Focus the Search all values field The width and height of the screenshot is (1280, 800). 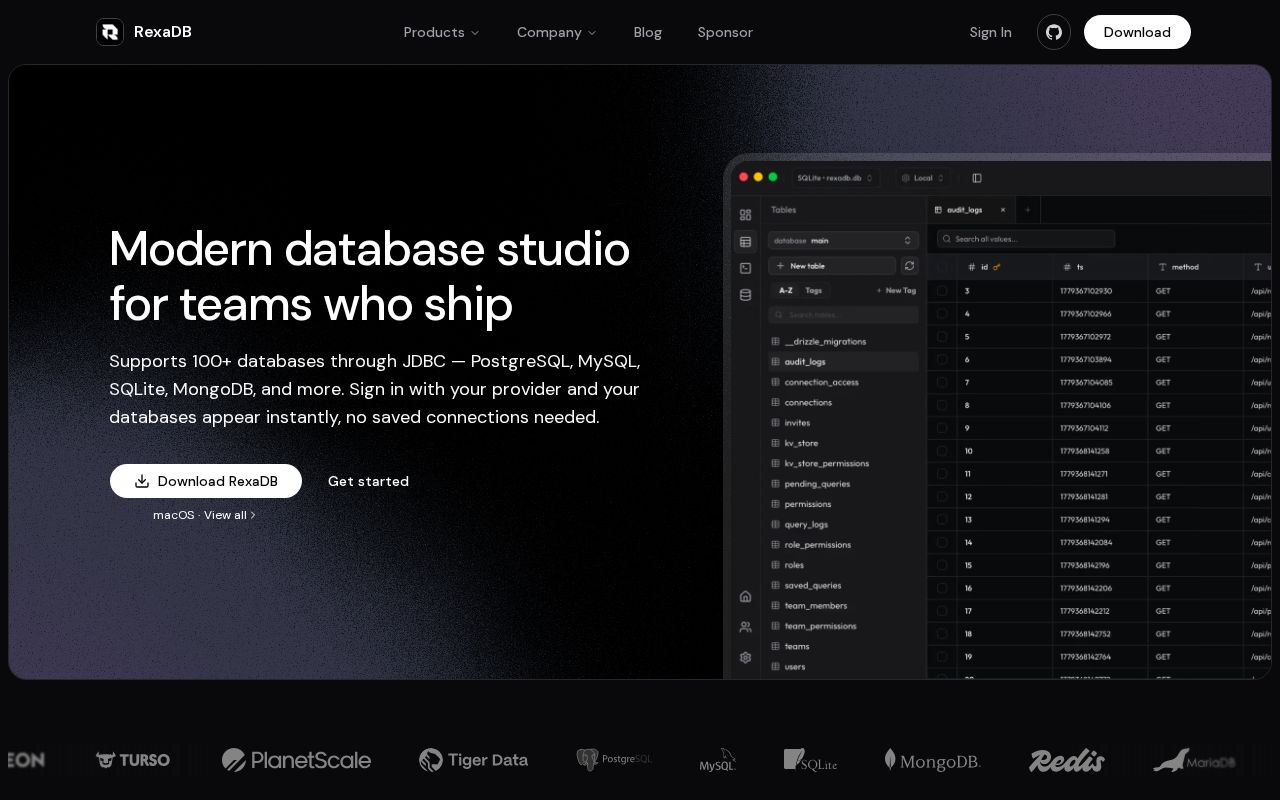[1025, 239]
